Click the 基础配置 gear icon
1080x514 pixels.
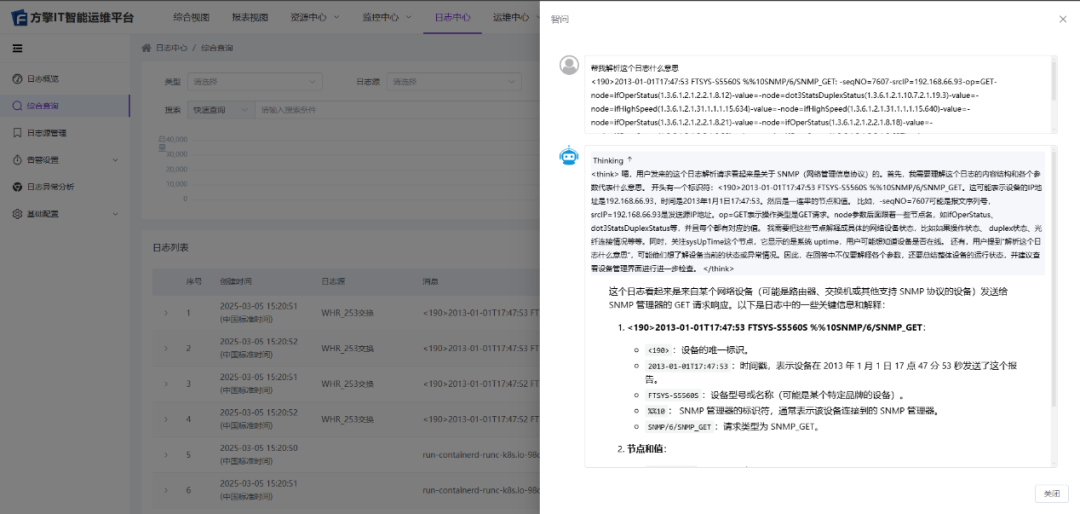[17, 213]
